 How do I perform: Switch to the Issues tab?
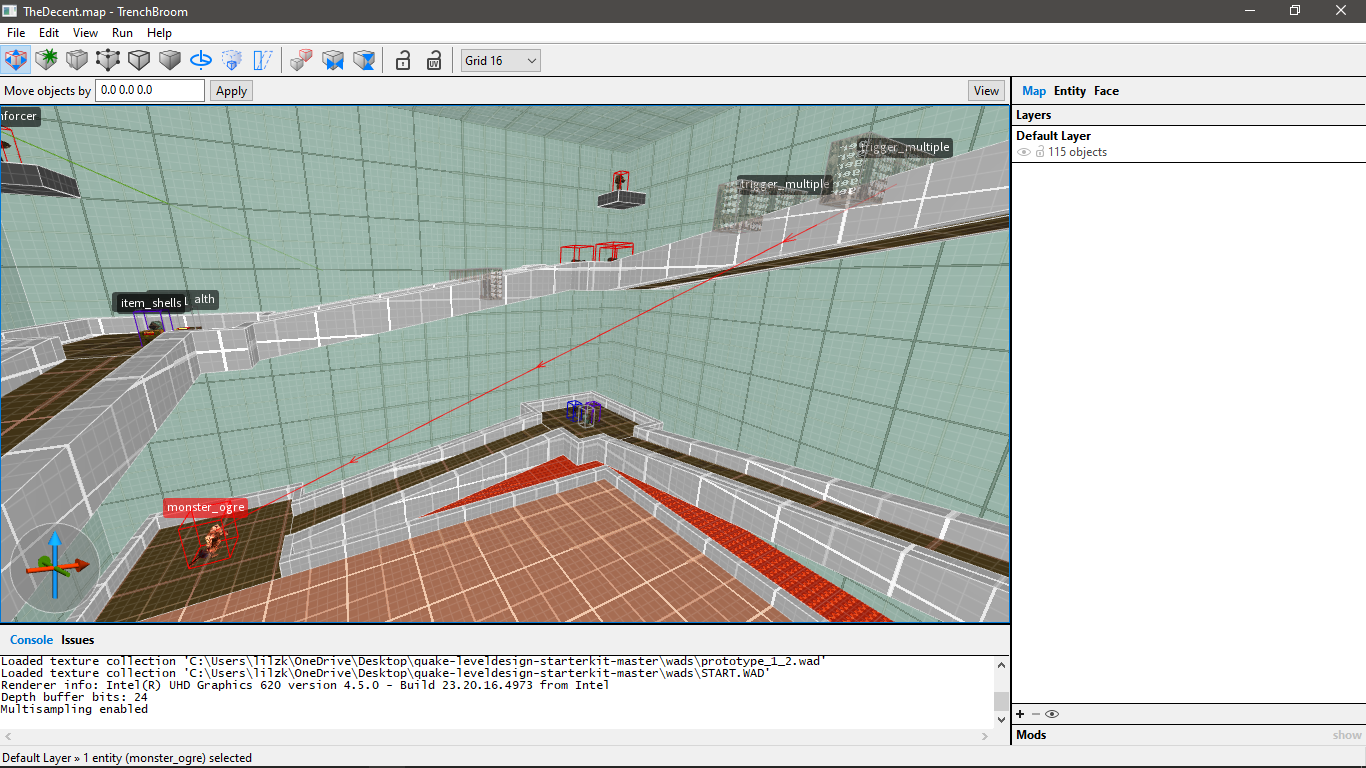tap(78, 640)
